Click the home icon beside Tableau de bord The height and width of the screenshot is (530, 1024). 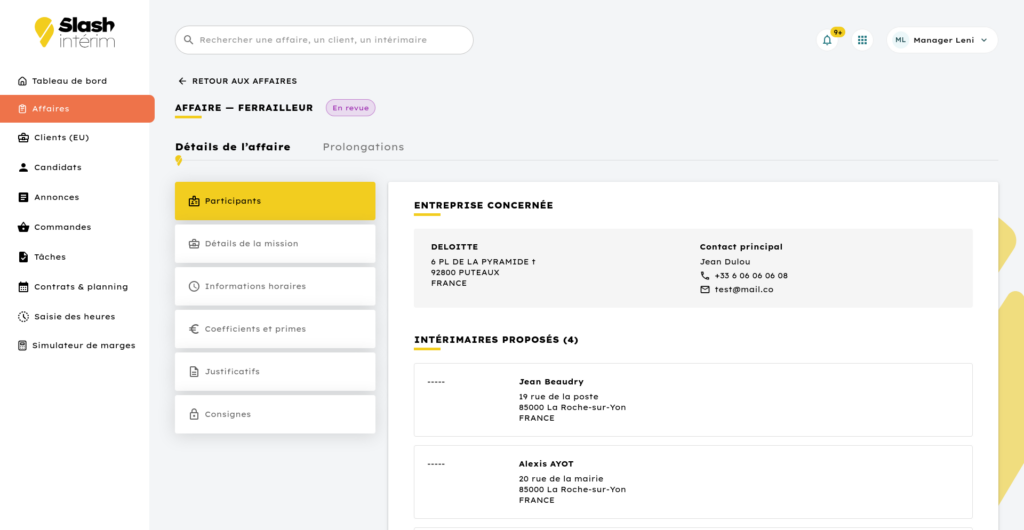click(22, 81)
